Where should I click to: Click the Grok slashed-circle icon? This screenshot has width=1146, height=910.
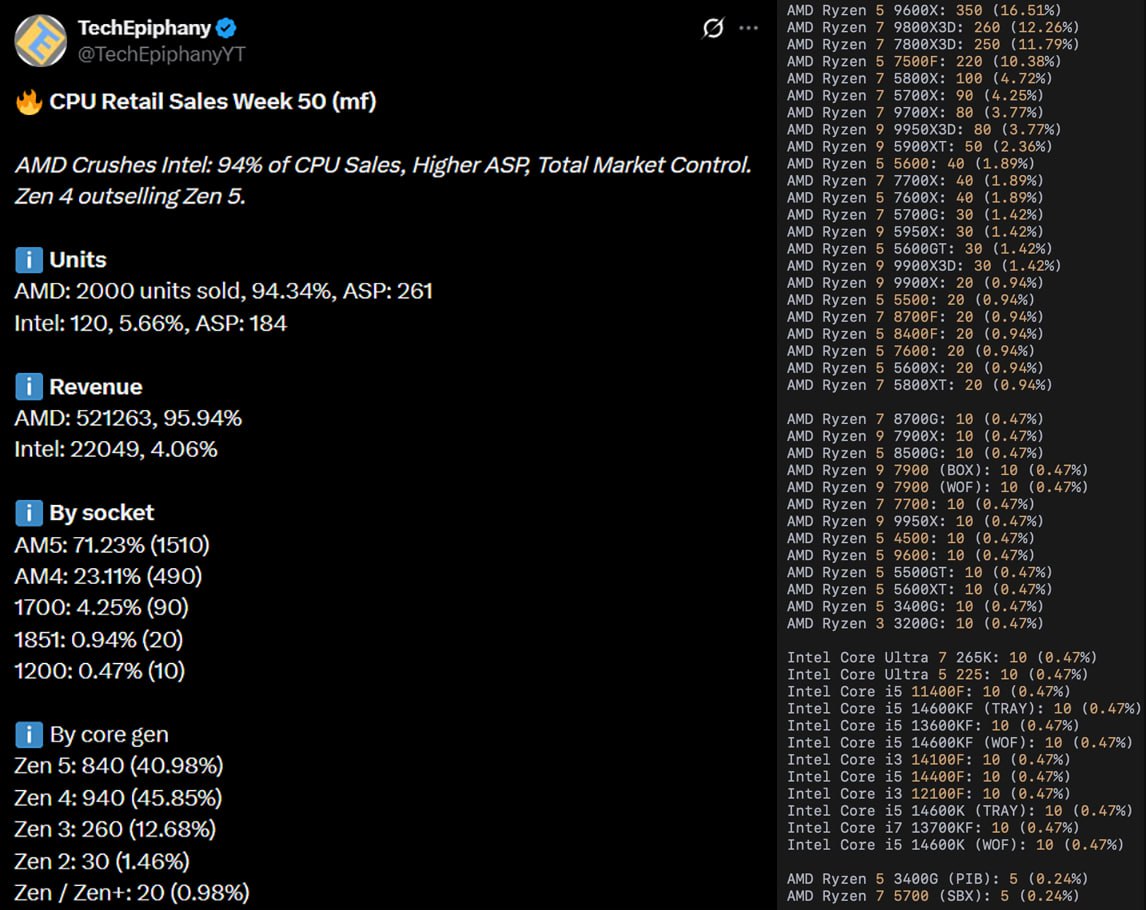coord(713,28)
